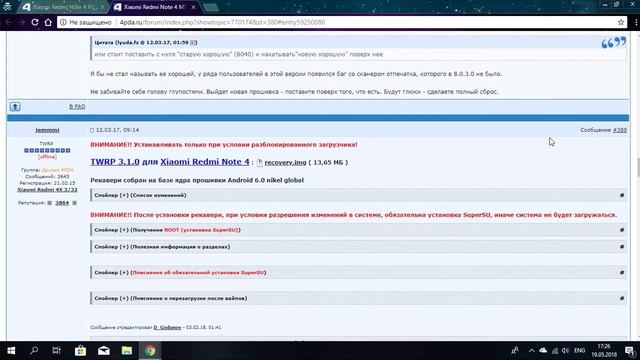The width and height of the screenshot is (640, 360).
Task: Click the file icon beside recovery.img
Action: point(260,162)
